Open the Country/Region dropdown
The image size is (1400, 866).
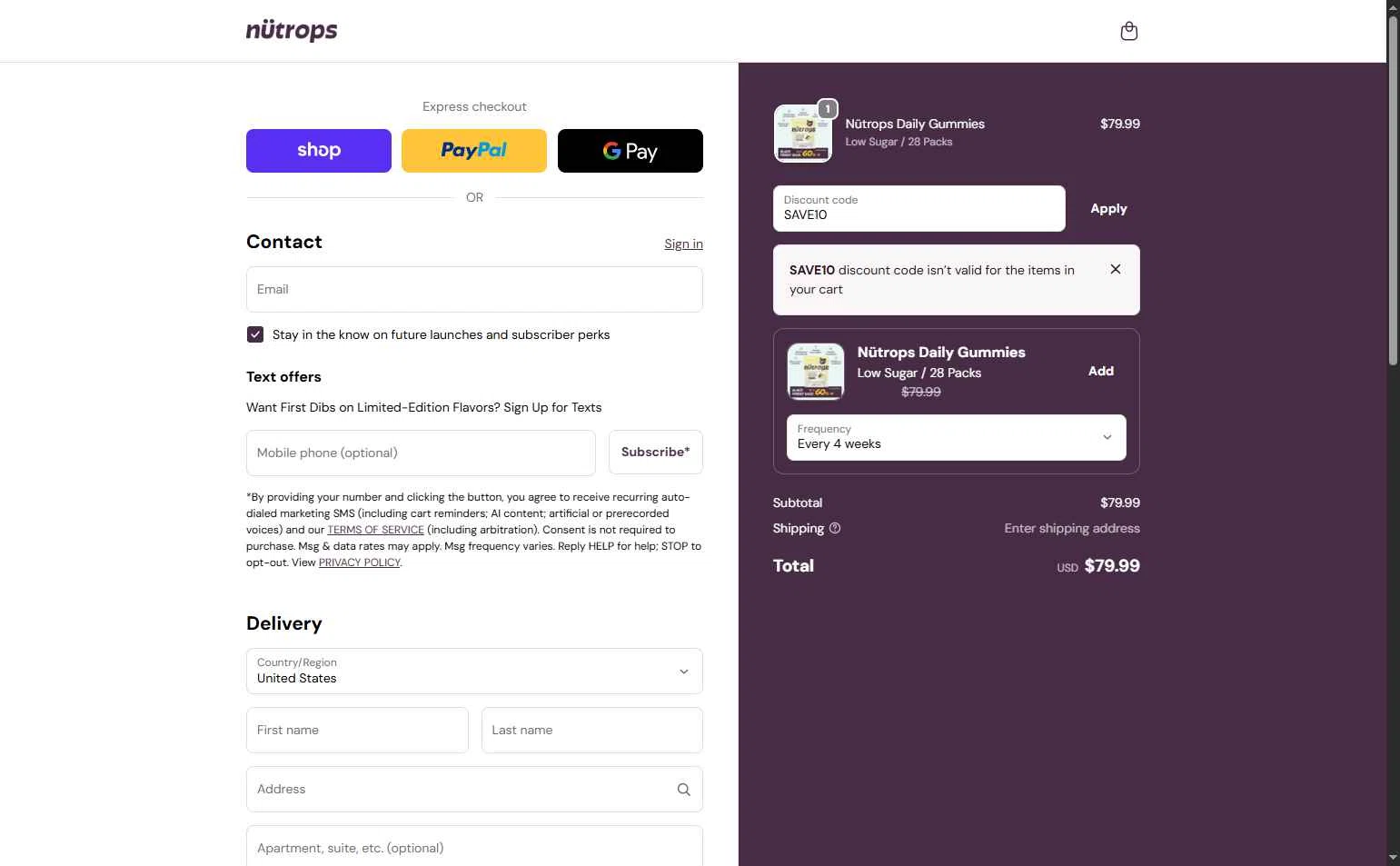click(474, 671)
